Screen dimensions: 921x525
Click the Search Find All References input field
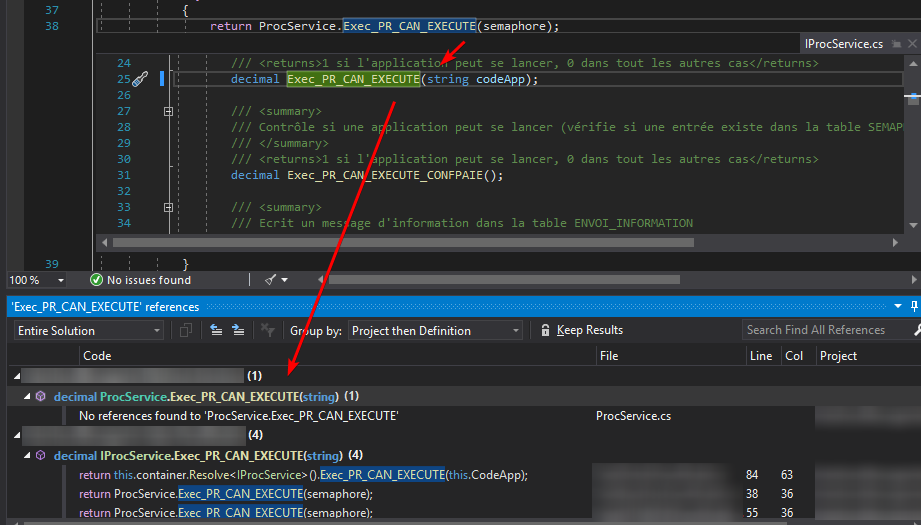[825, 330]
